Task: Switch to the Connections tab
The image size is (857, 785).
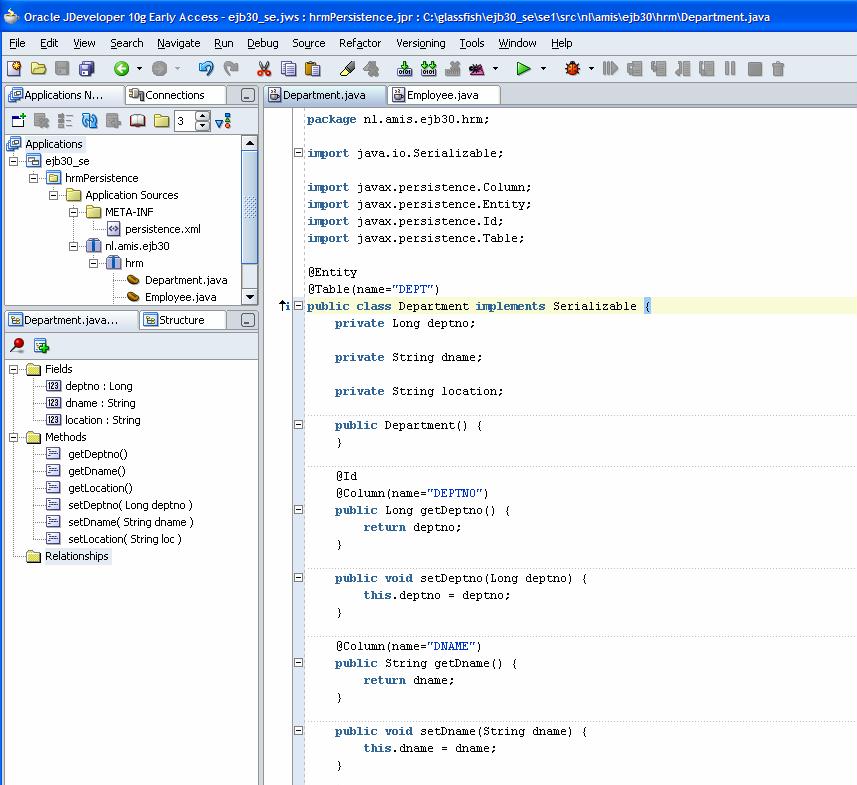Action: click(174, 95)
